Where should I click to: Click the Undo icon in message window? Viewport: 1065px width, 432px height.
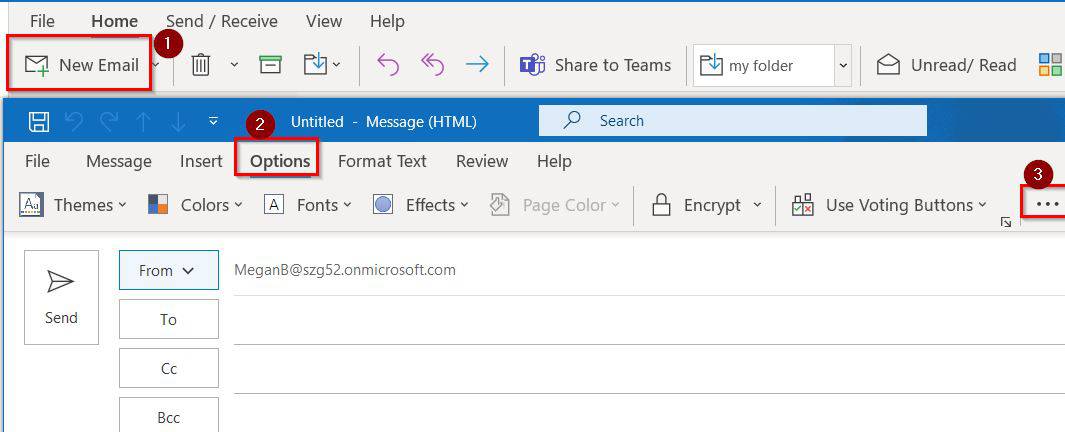[x=74, y=122]
